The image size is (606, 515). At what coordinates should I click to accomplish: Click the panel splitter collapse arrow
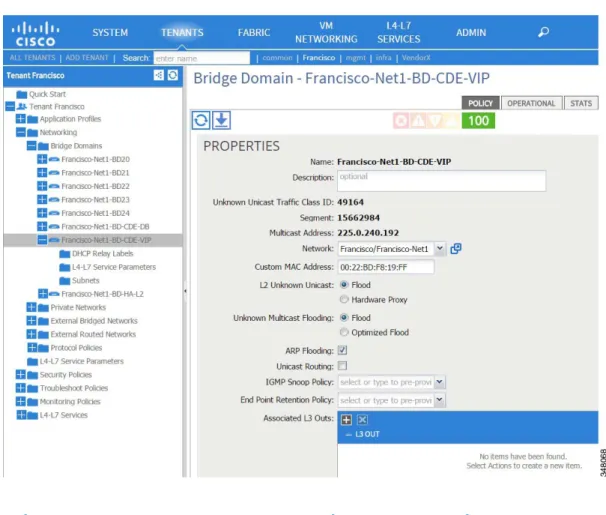[x=185, y=291]
